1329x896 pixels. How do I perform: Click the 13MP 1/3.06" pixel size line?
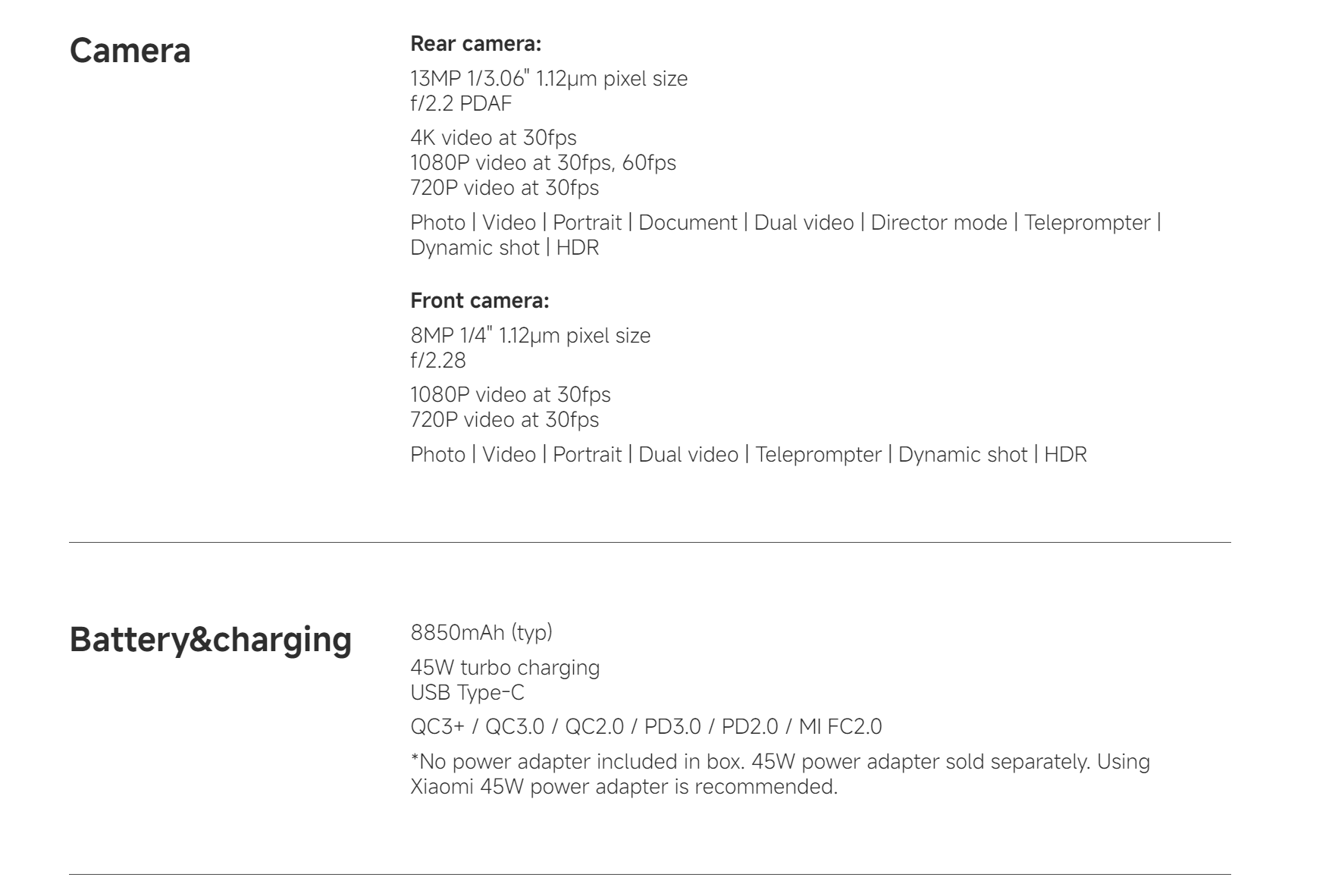tap(549, 79)
